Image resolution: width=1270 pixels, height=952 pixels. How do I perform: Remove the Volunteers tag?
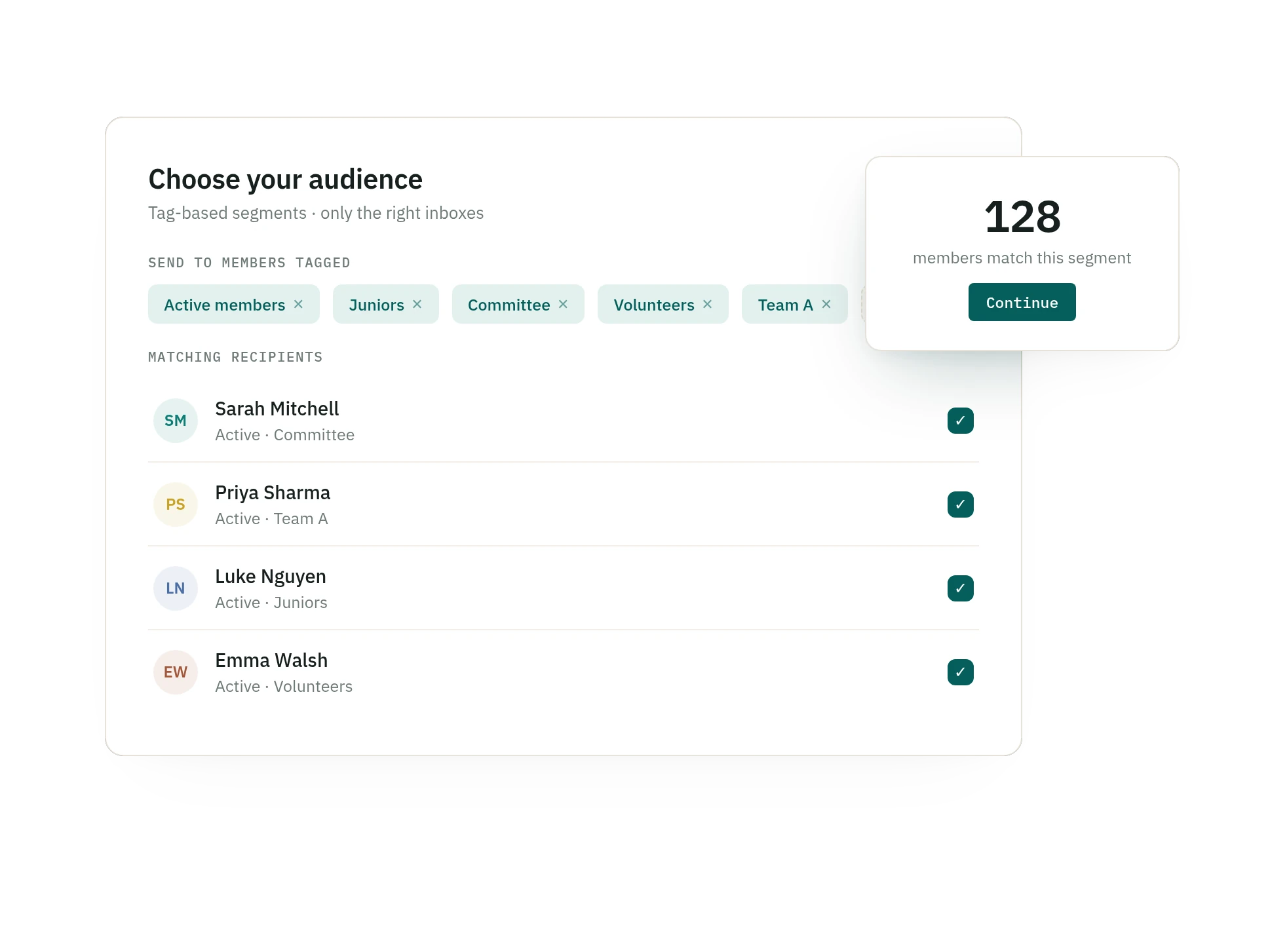click(x=707, y=305)
